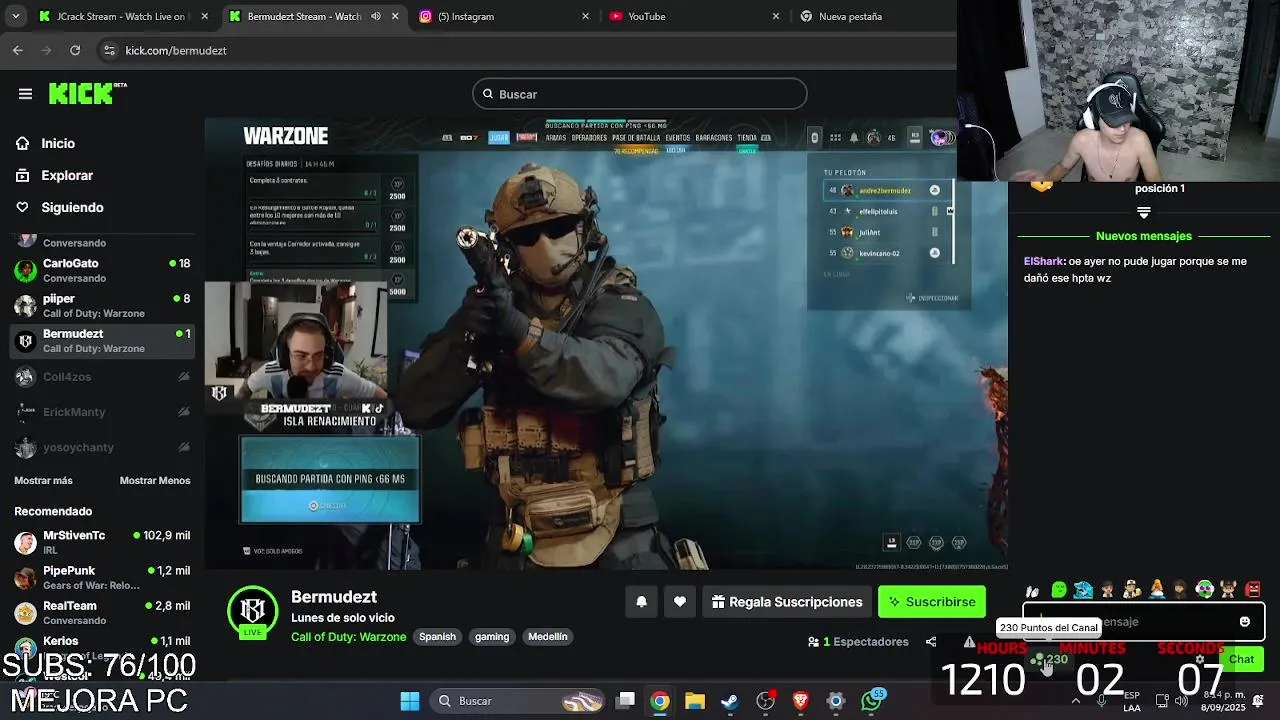This screenshot has height=720, width=1280.
Task: Switch to Instagram browser tab
Action: pos(505,16)
